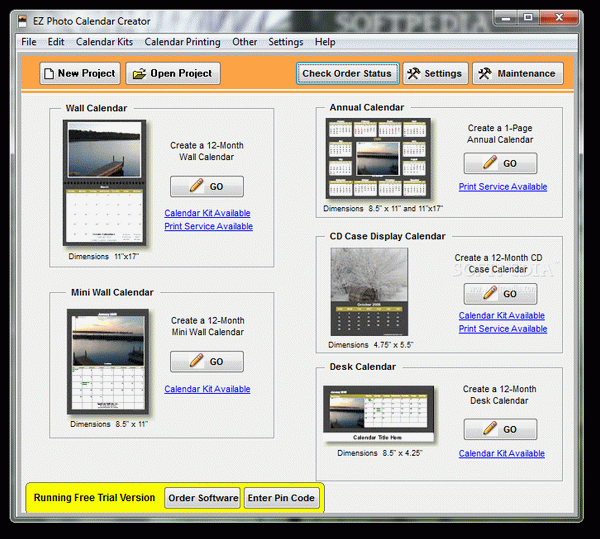Click 'Create a 1-Page Annual Calendar' text

pyautogui.click(x=500, y=134)
